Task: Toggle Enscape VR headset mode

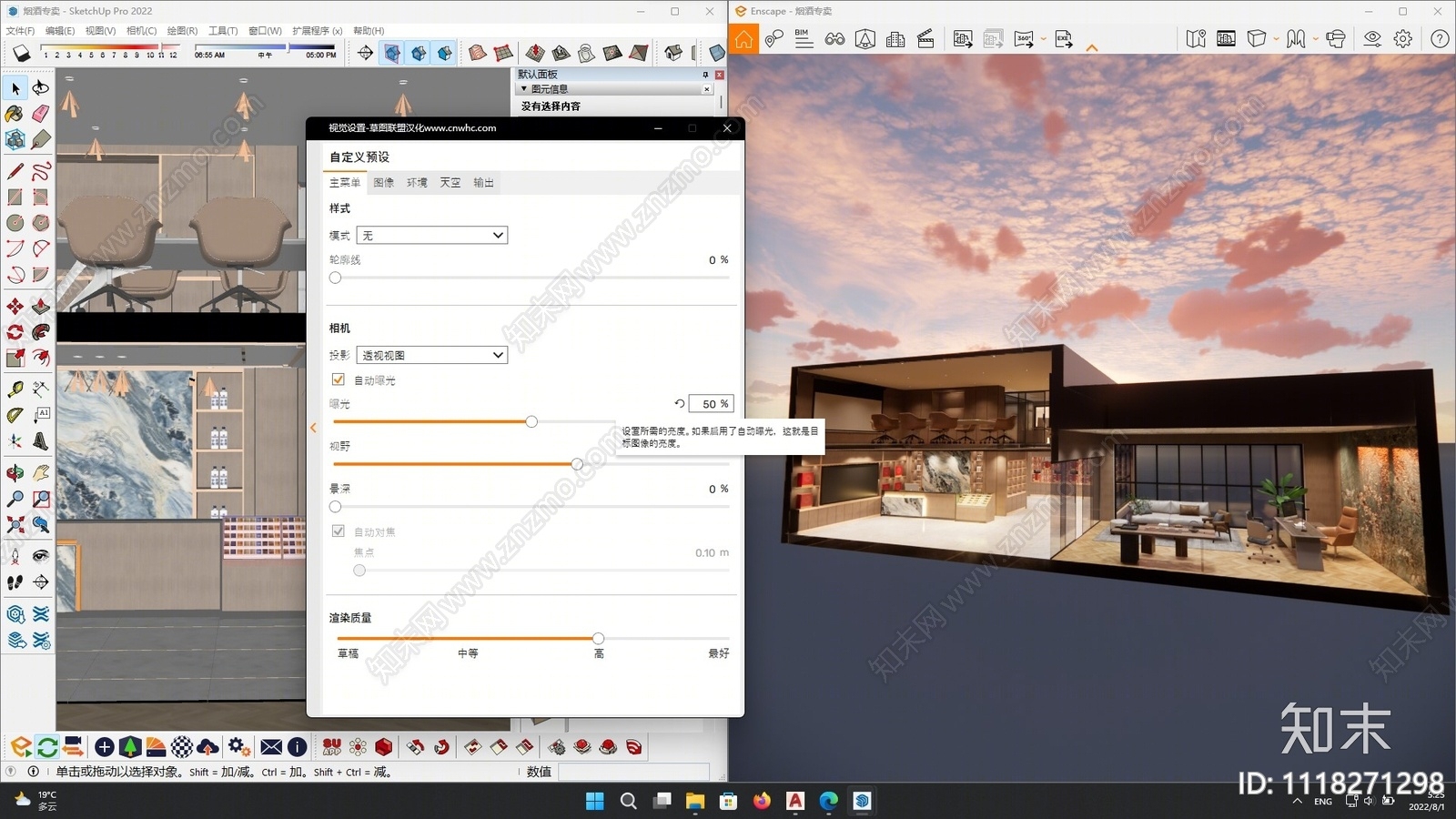Action: point(1336,39)
